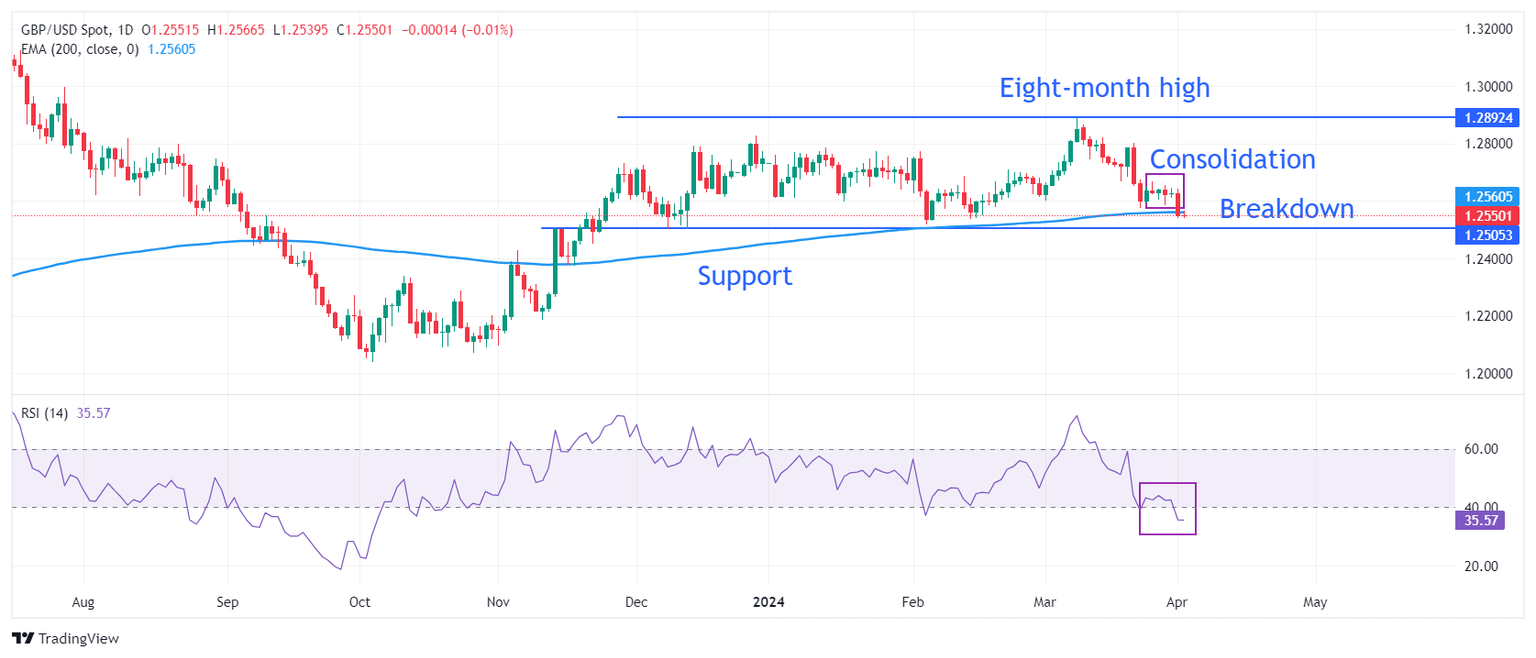Viewport: 1536px width, 658px height.
Task: Click the purple 35.57 RSI value tag
Action: (x=1477, y=520)
